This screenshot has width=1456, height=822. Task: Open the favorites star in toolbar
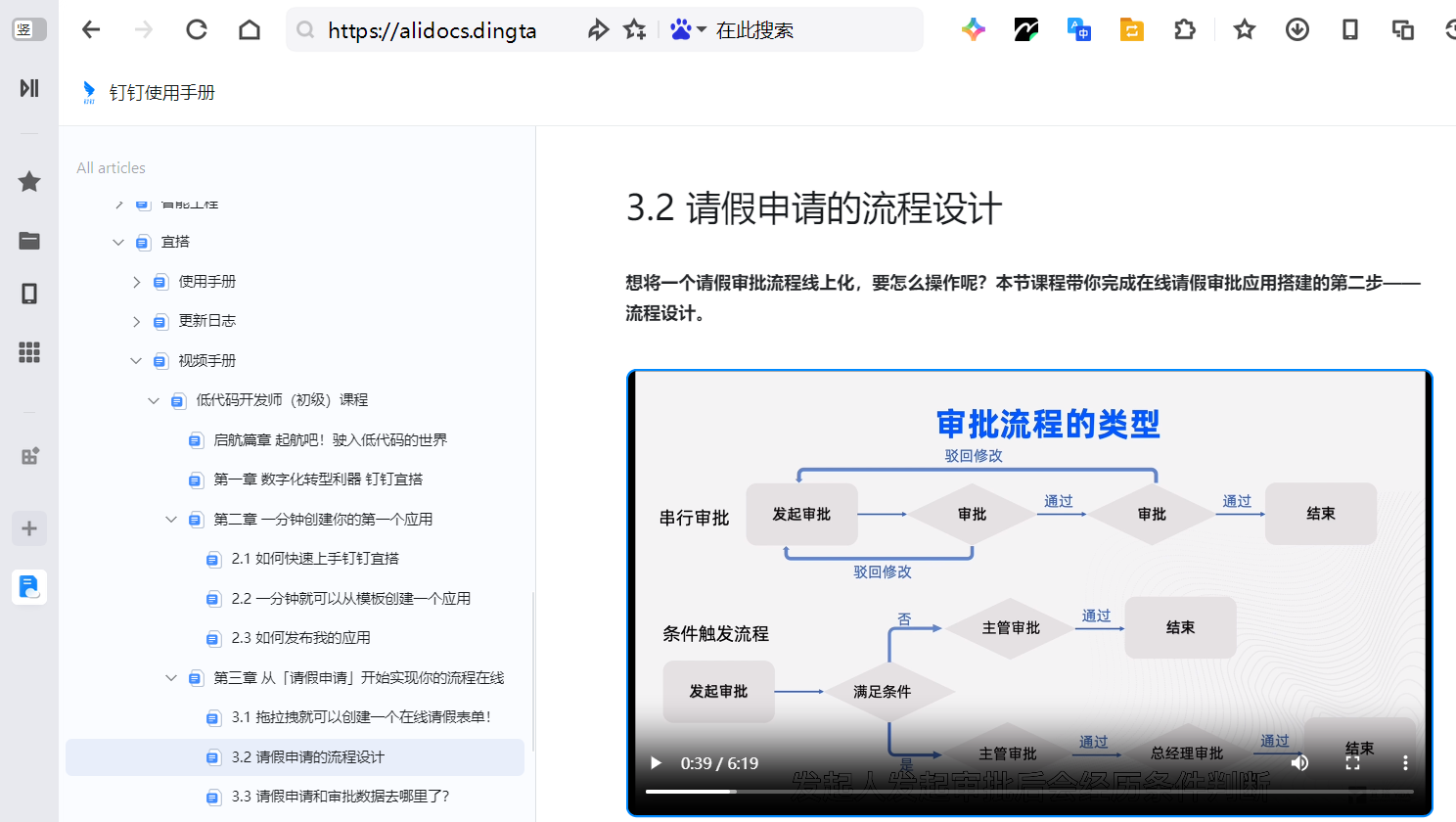(x=1245, y=29)
